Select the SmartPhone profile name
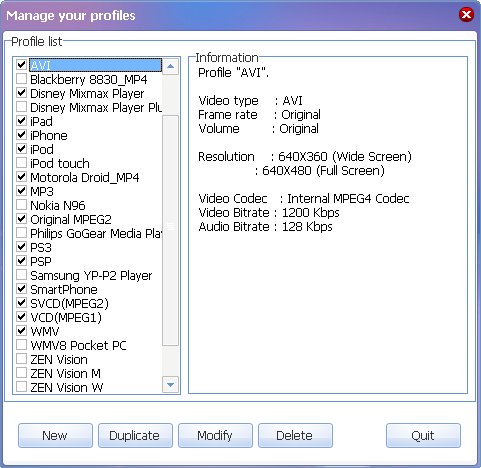The image size is (481, 468). coord(64,290)
